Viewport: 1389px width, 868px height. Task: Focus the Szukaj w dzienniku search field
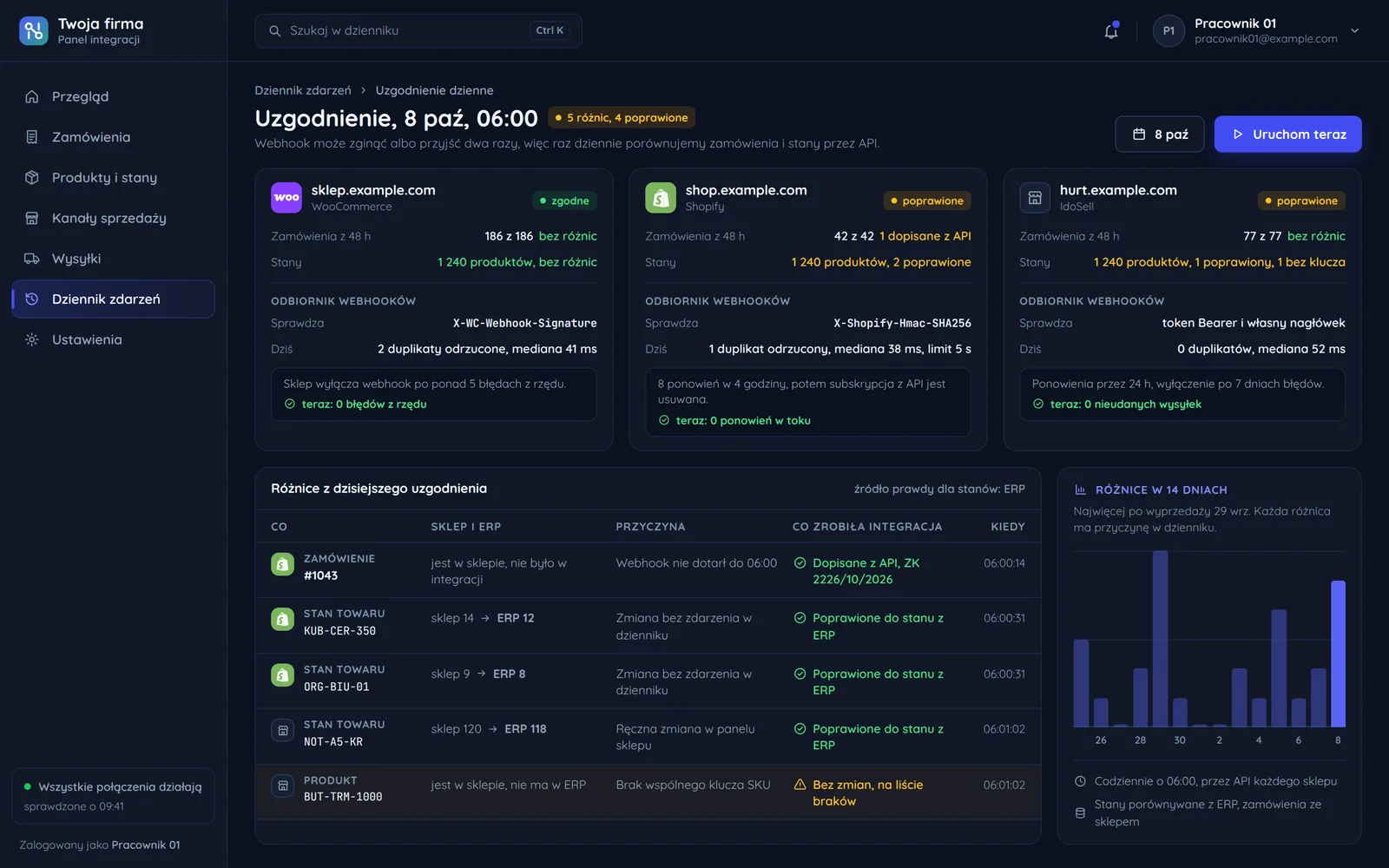tap(418, 30)
